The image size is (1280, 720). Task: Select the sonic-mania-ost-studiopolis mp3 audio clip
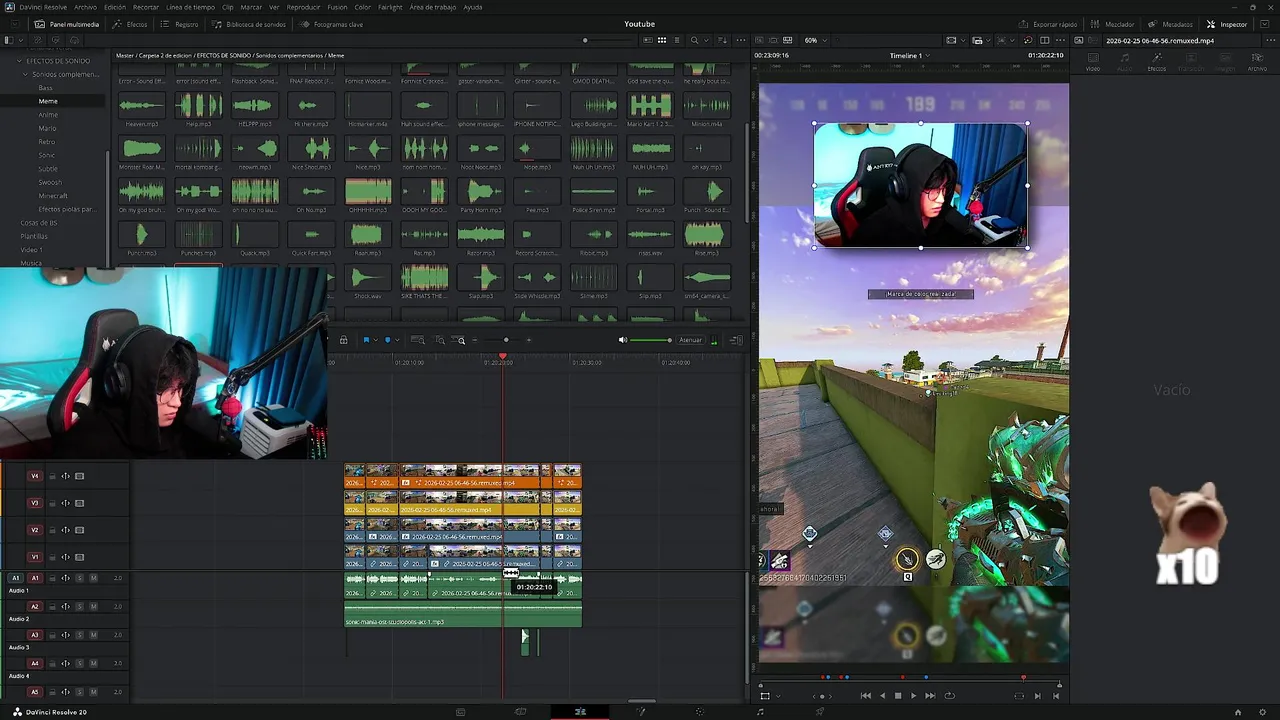(463, 615)
